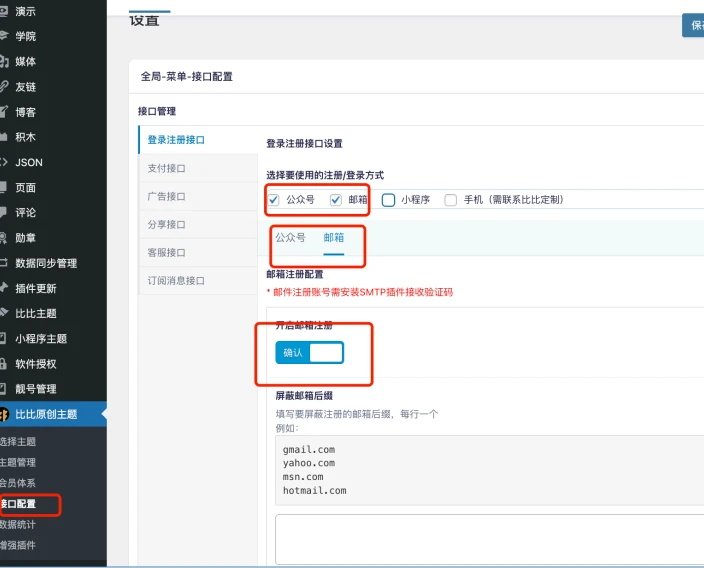Click the hotmail.com example text
This screenshot has width=704, height=568.
pyautogui.click(x=314, y=491)
